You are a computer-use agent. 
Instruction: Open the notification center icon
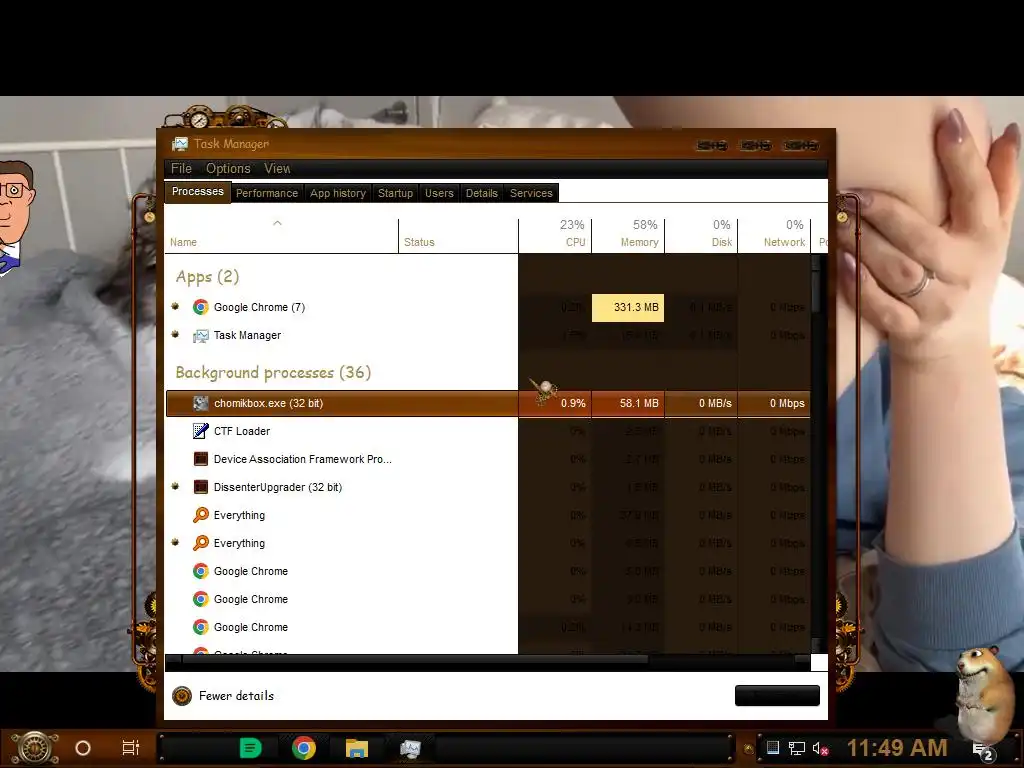pos(983,752)
